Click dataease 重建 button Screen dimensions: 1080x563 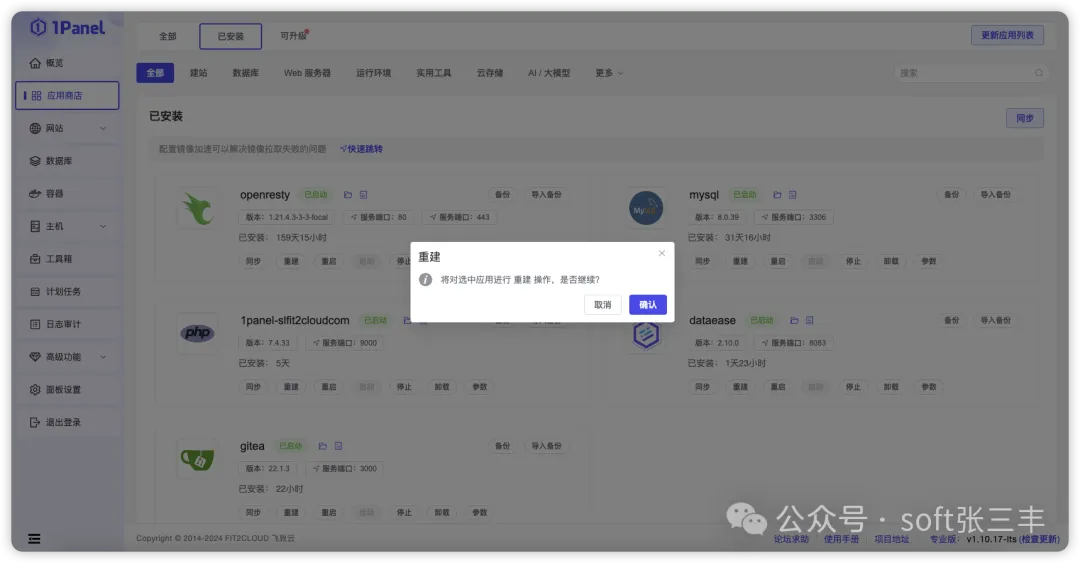(740, 387)
